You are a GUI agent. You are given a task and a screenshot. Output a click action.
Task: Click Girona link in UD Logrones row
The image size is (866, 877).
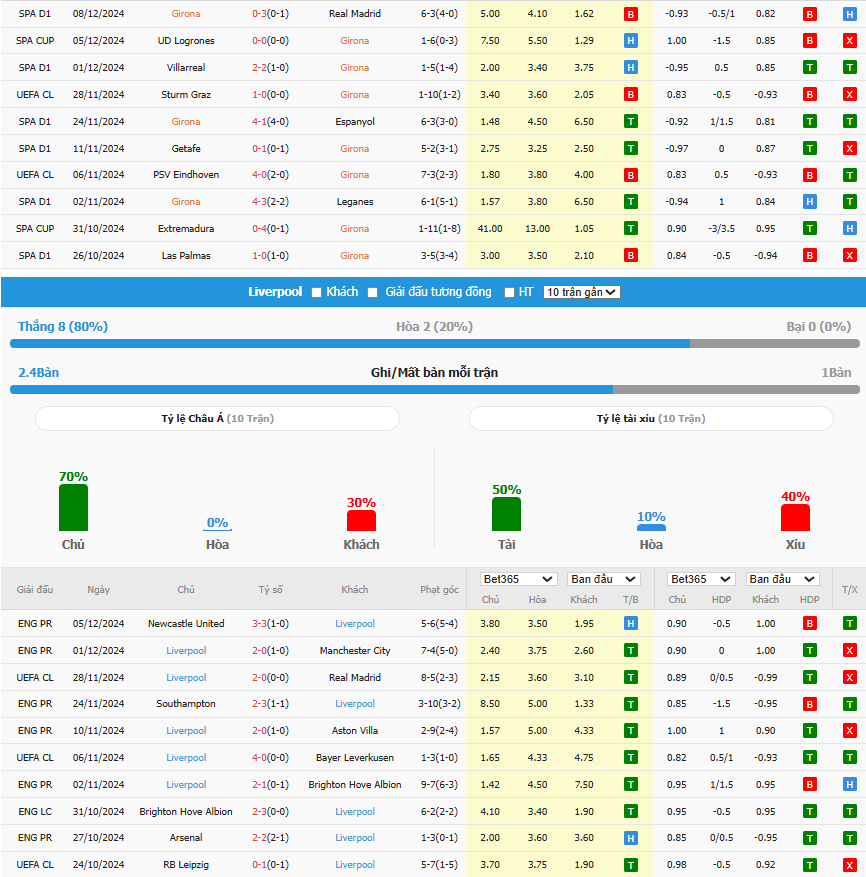pos(355,41)
